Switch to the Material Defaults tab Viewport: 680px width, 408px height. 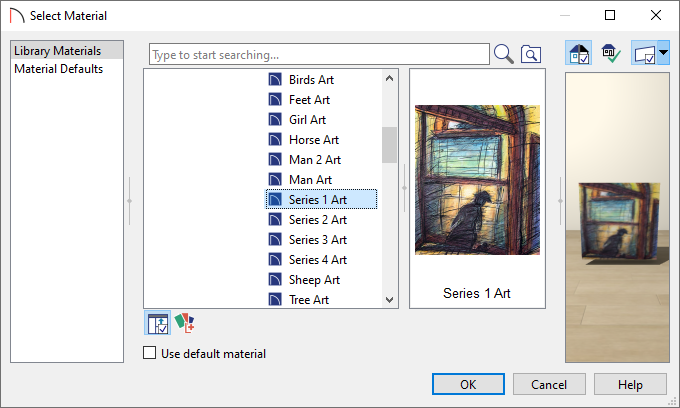coord(59,69)
